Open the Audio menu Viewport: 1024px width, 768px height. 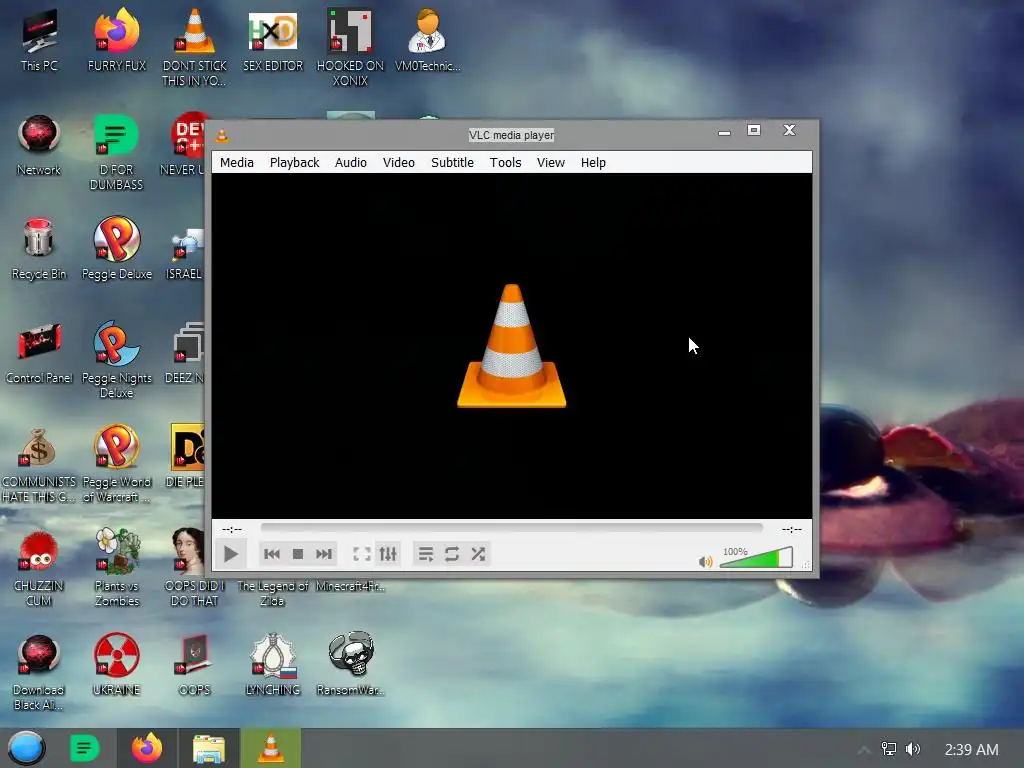pyautogui.click(x=351, y=163)
